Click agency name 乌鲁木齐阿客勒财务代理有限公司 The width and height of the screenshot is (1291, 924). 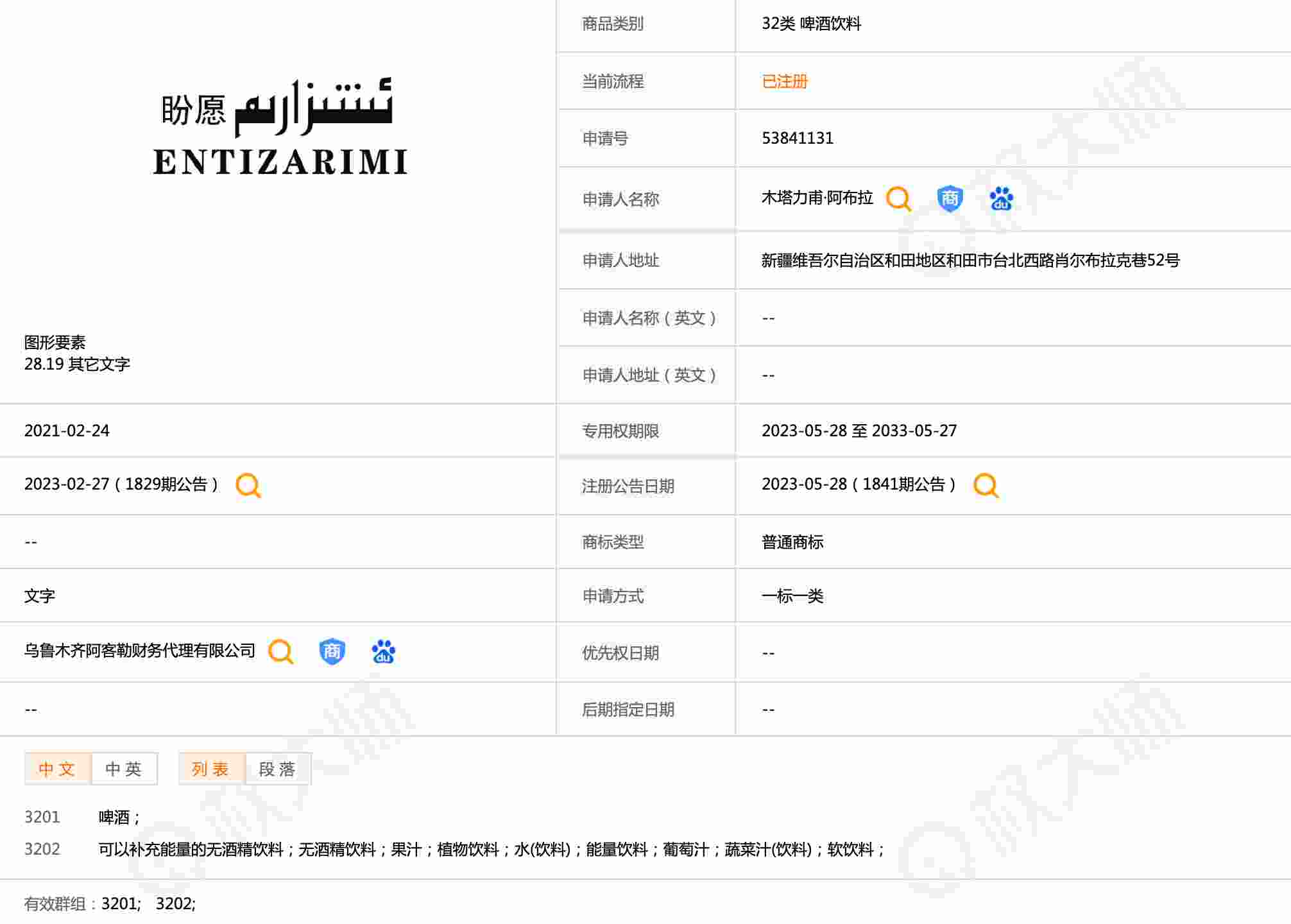pos(139,651)
